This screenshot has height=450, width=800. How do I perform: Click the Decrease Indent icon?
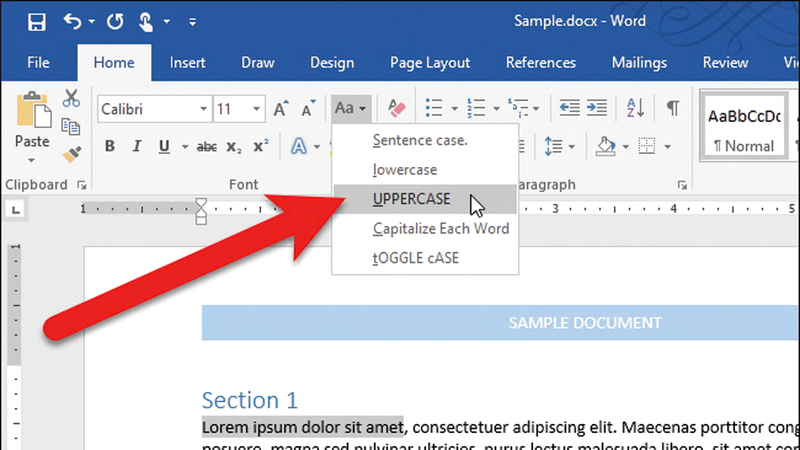(570, 108)
